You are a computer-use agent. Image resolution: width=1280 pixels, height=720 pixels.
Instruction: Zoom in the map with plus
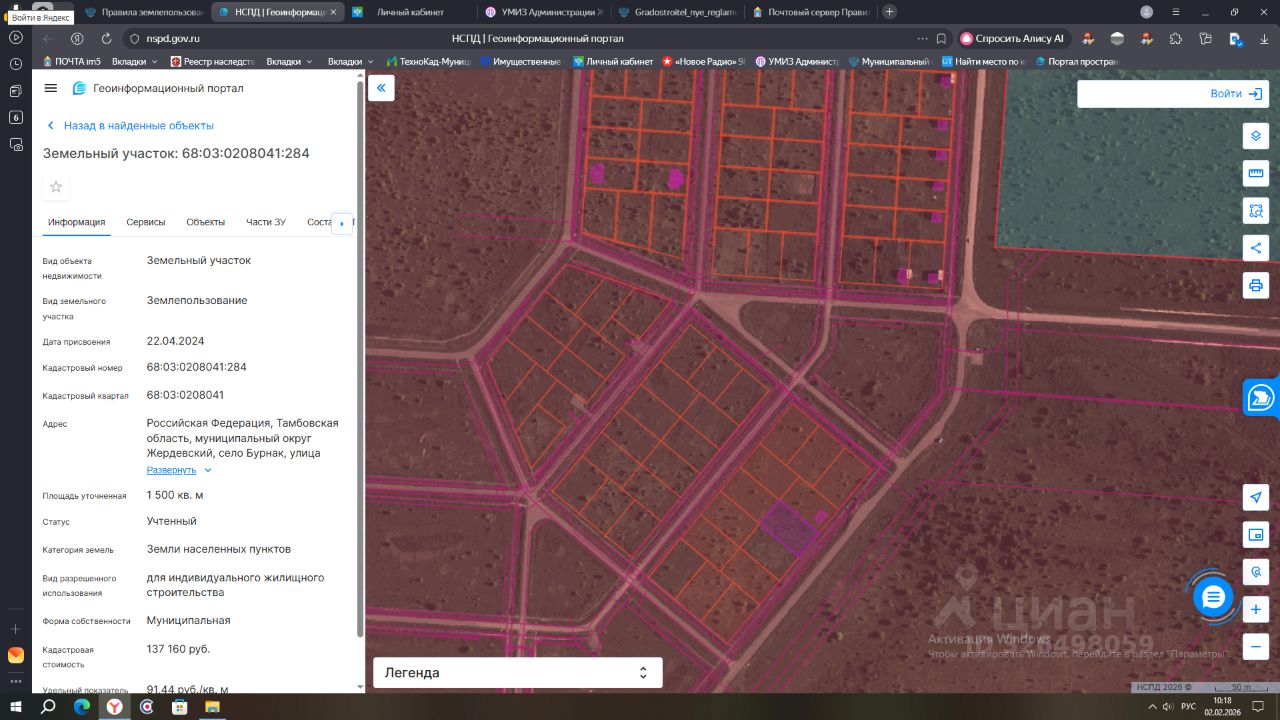tap(1256, 609)
